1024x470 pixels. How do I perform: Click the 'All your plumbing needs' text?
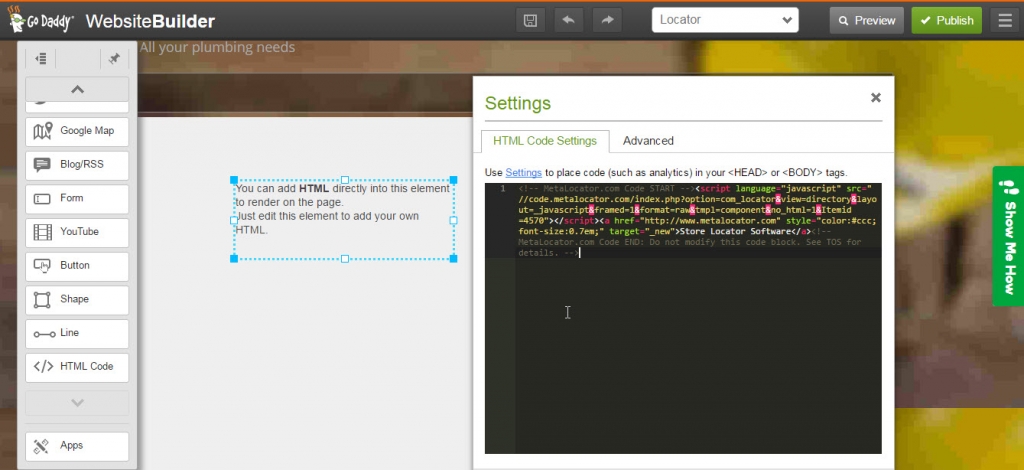click(x=217, y=48)
